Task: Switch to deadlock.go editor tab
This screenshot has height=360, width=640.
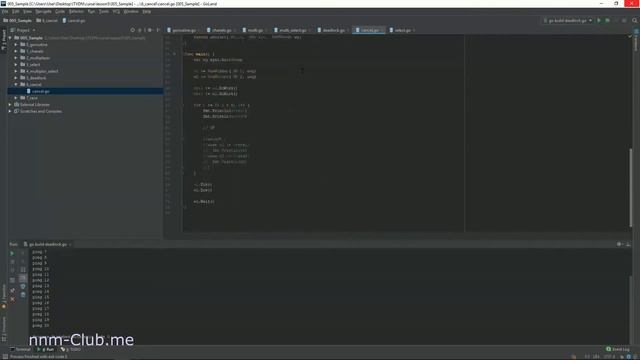Action: (333, 30)
